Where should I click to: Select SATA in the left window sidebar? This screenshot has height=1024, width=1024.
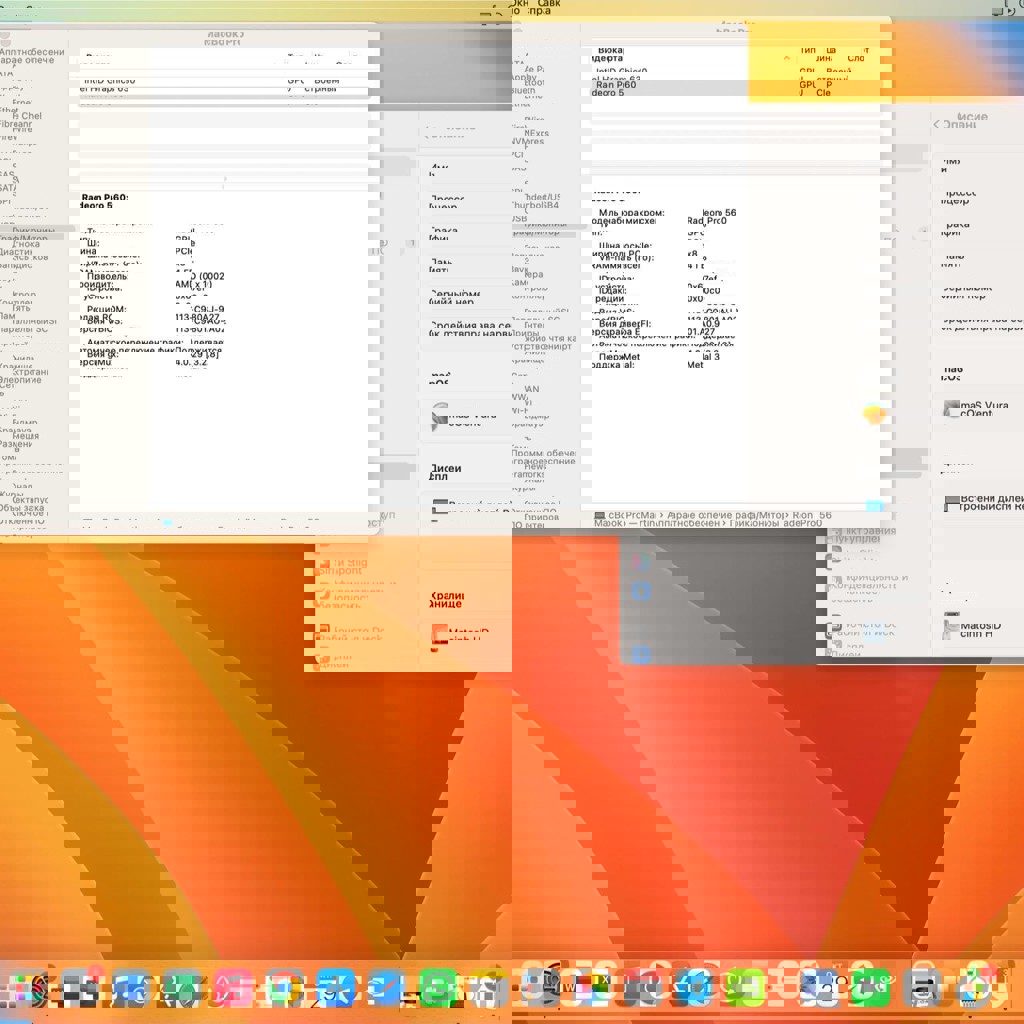pyautogui.click(x=8, y=187)
